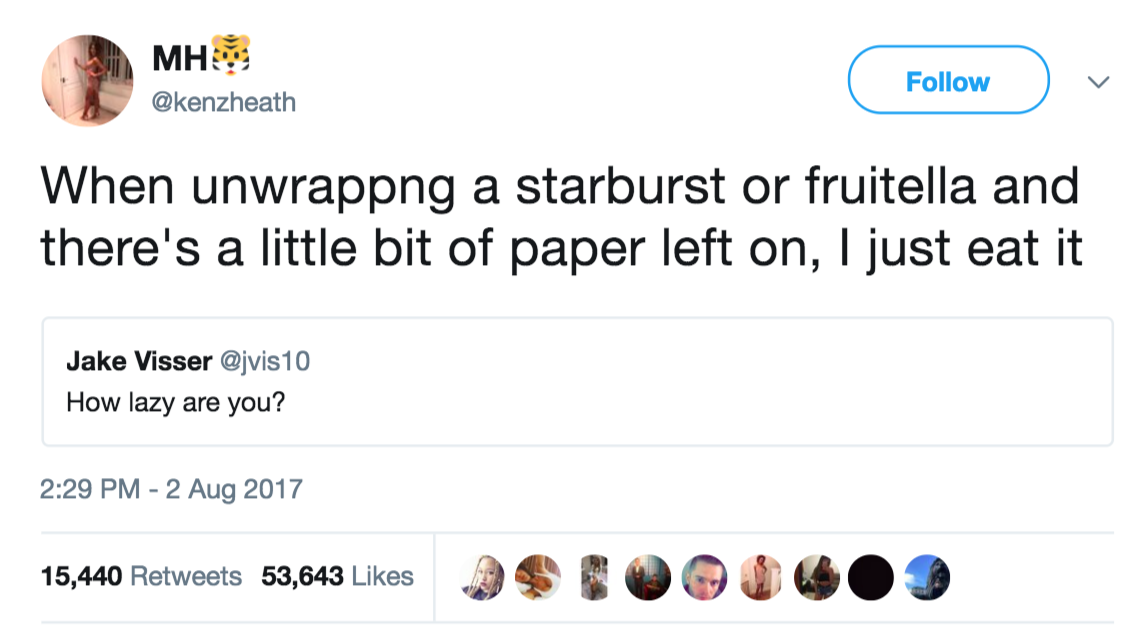This screenshot has width=1146, height=631.
Task: View the 15,440 Retweets list
Action: coord(141,576)
